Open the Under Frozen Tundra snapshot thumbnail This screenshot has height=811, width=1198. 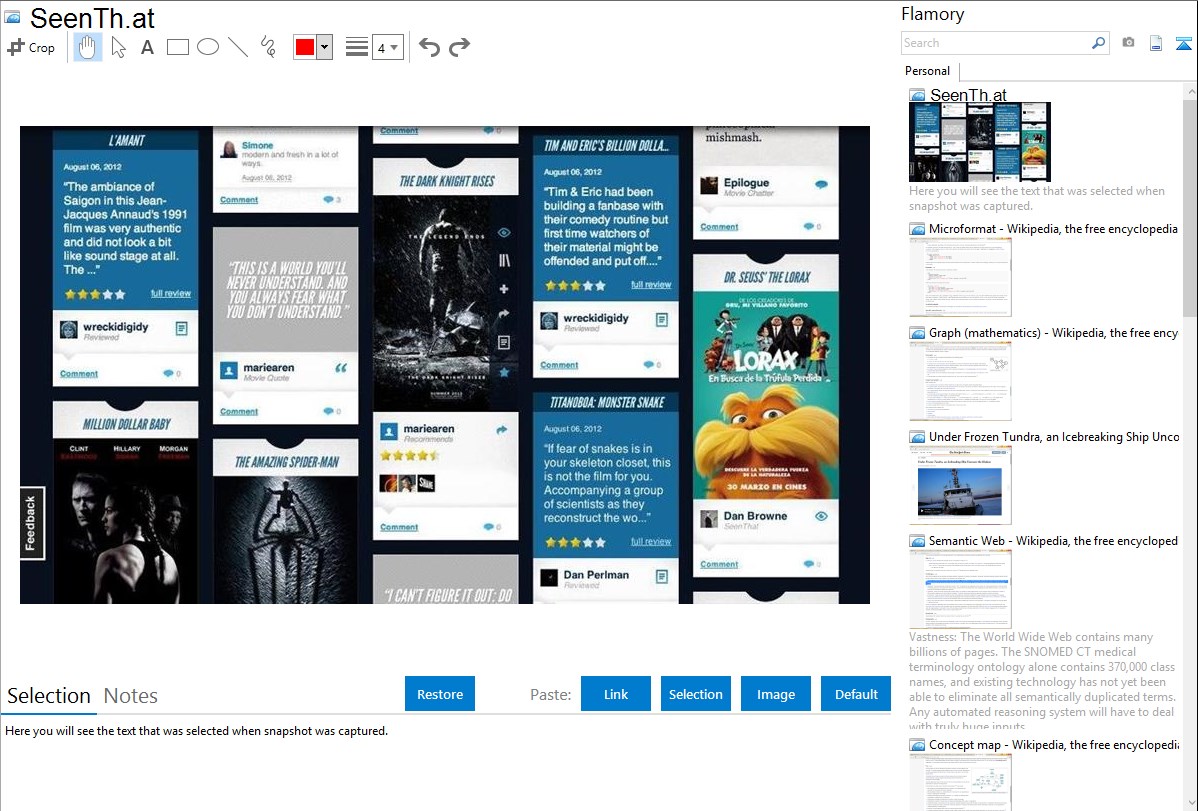960,485
